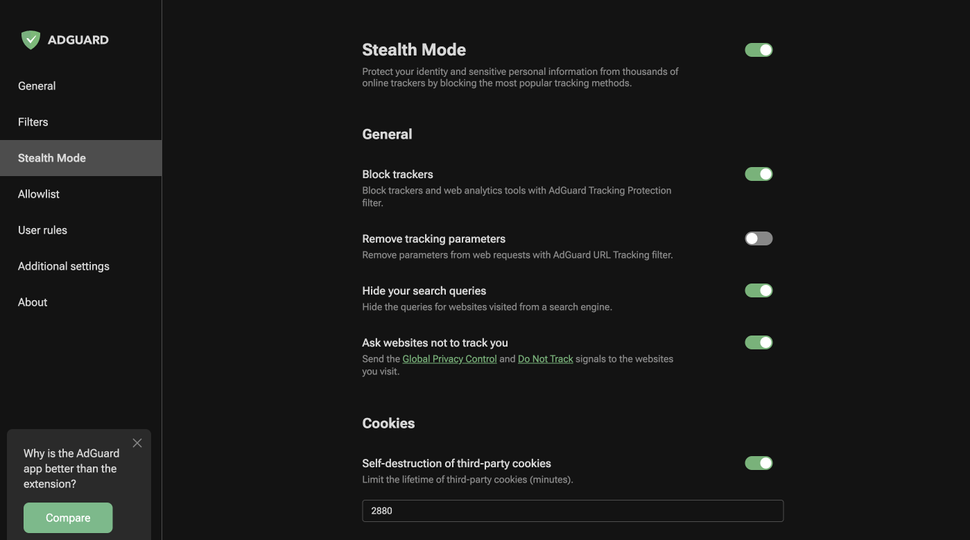The height and width of the screenshot is (540, 970).
Task: Toggle Ask websites not to track you
Action: click(758, 343)
